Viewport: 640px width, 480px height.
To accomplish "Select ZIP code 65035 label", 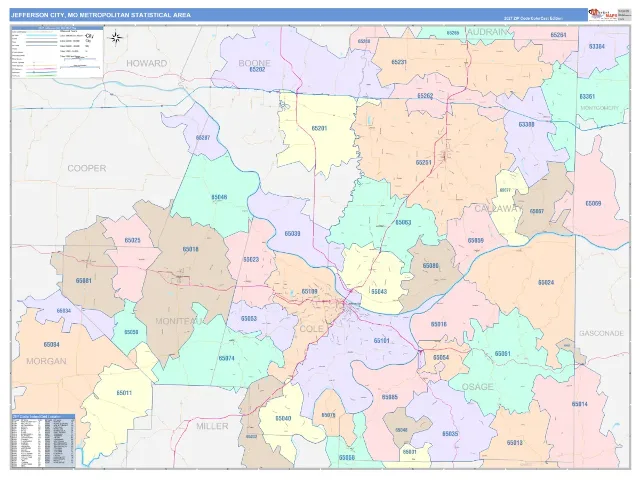I will click(450, 433).
